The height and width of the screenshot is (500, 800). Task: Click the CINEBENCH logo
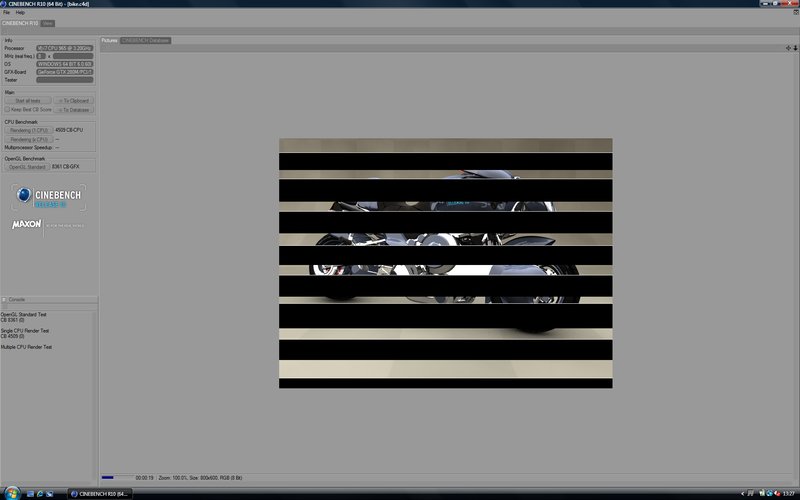[48, 197]
